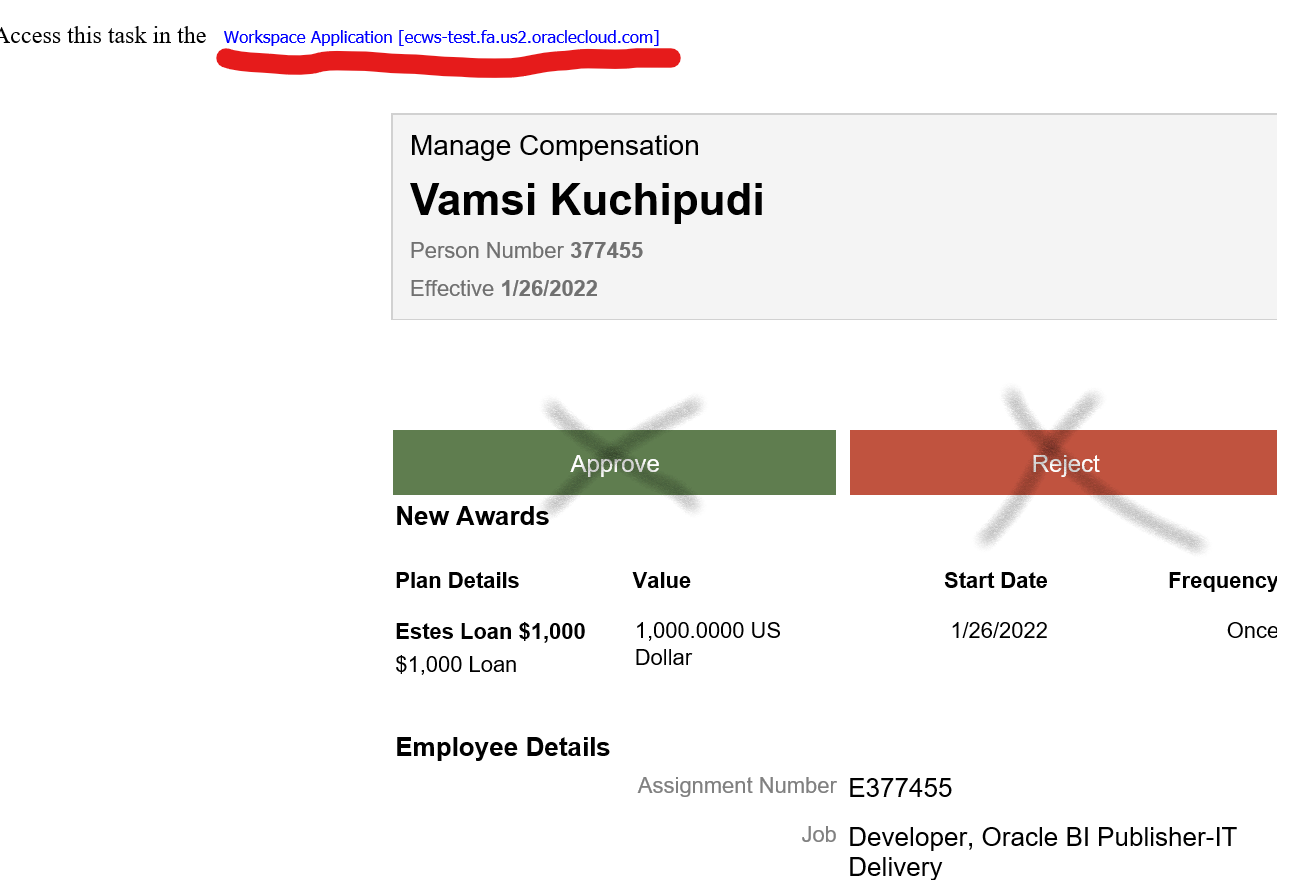Click the Effective date 1/26/2022
The image size is (1300, 883).
[503, 288]
